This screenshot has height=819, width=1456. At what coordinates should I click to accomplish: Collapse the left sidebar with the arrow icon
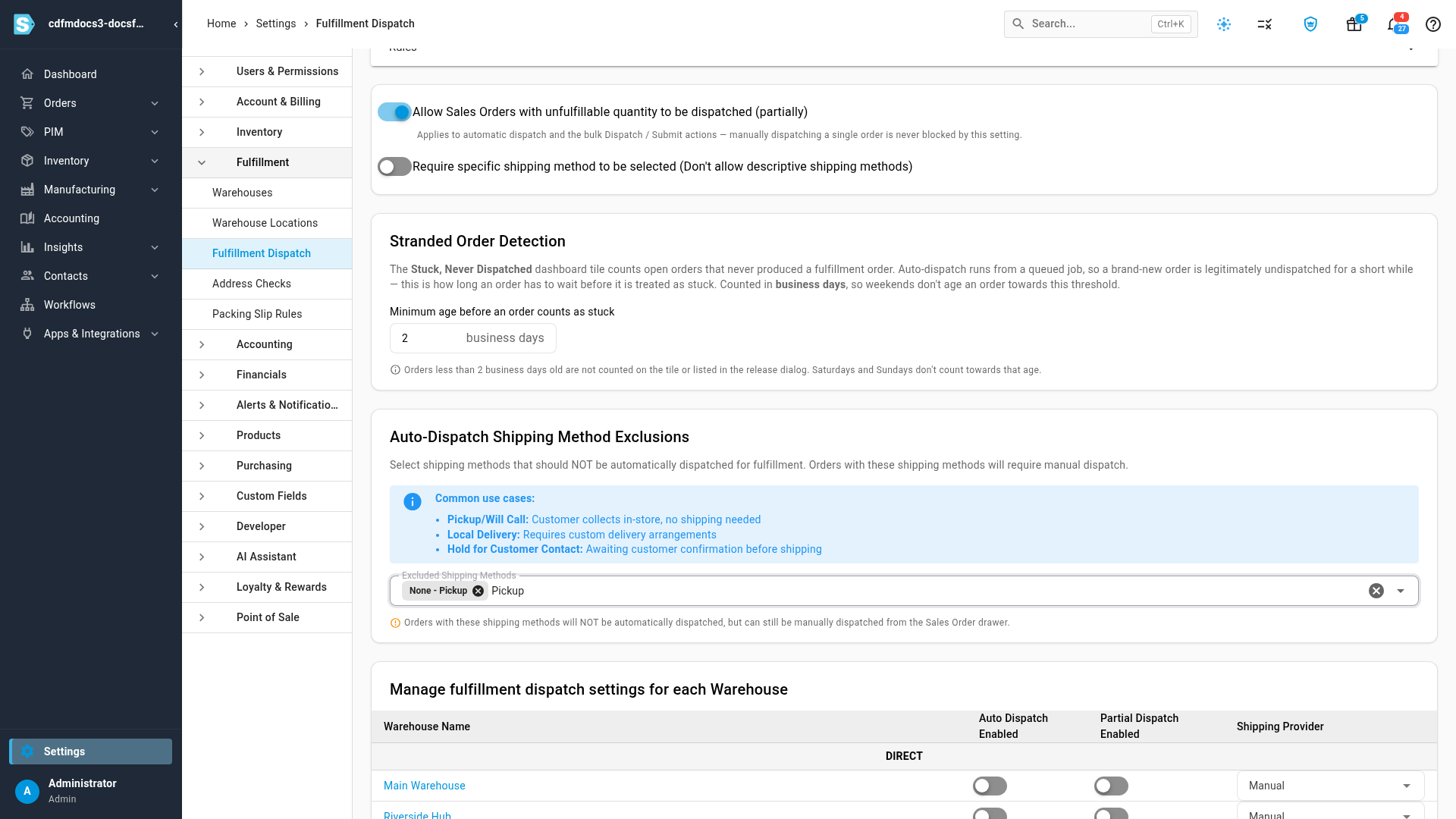point(176,24)
